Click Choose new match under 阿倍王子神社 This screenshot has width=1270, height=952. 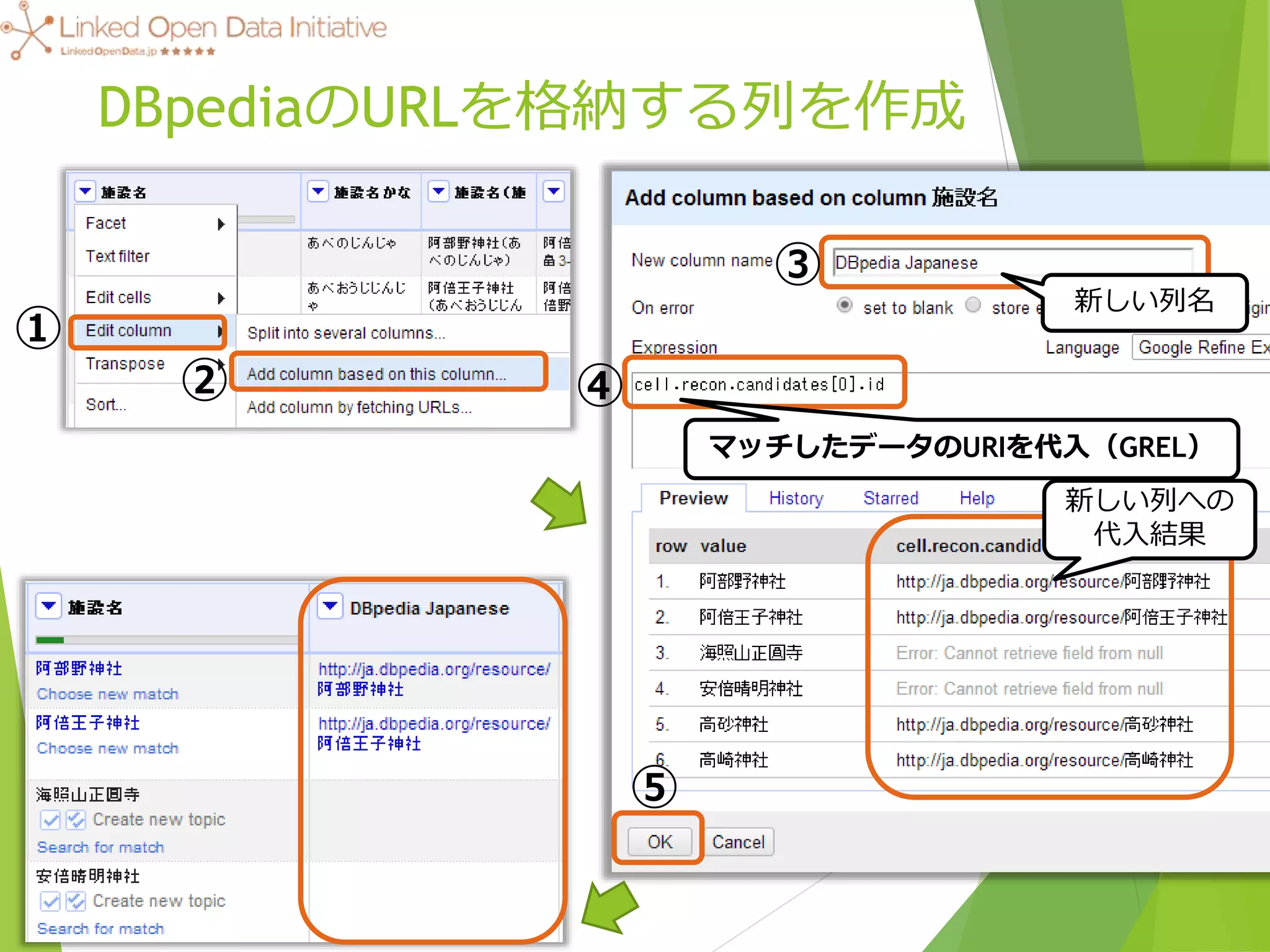pyautogui.click(x=107, y=748)
